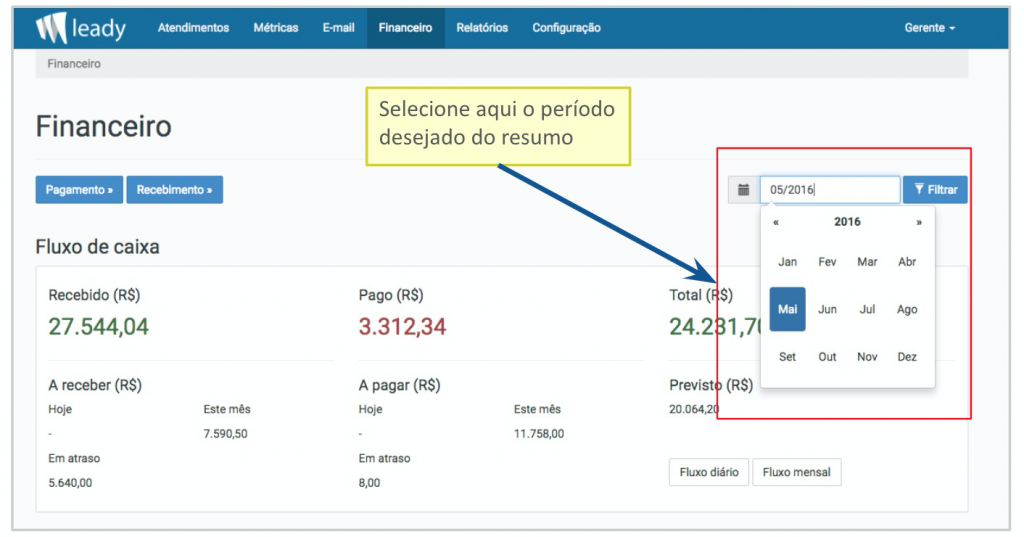The height and width of the screenshot is (537, 1024).
Task: Click received amount 27.544,04
Action: click(99, 327)
